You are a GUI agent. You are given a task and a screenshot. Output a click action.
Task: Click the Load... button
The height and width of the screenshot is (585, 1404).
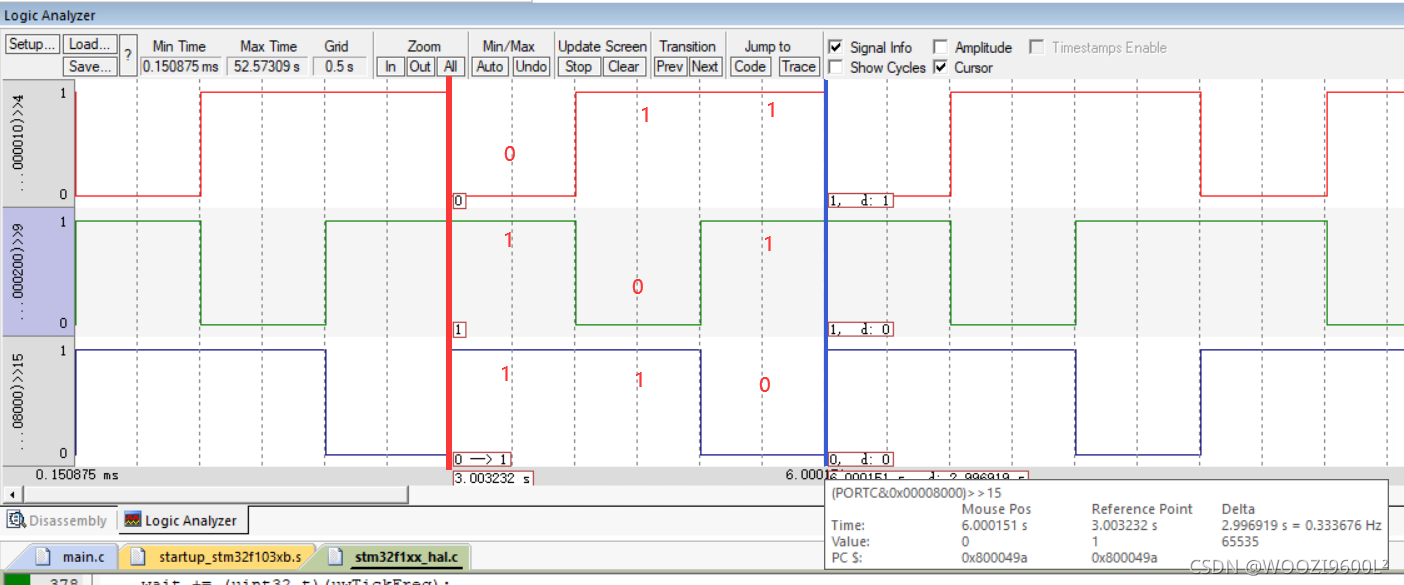(x=90, y=45)
